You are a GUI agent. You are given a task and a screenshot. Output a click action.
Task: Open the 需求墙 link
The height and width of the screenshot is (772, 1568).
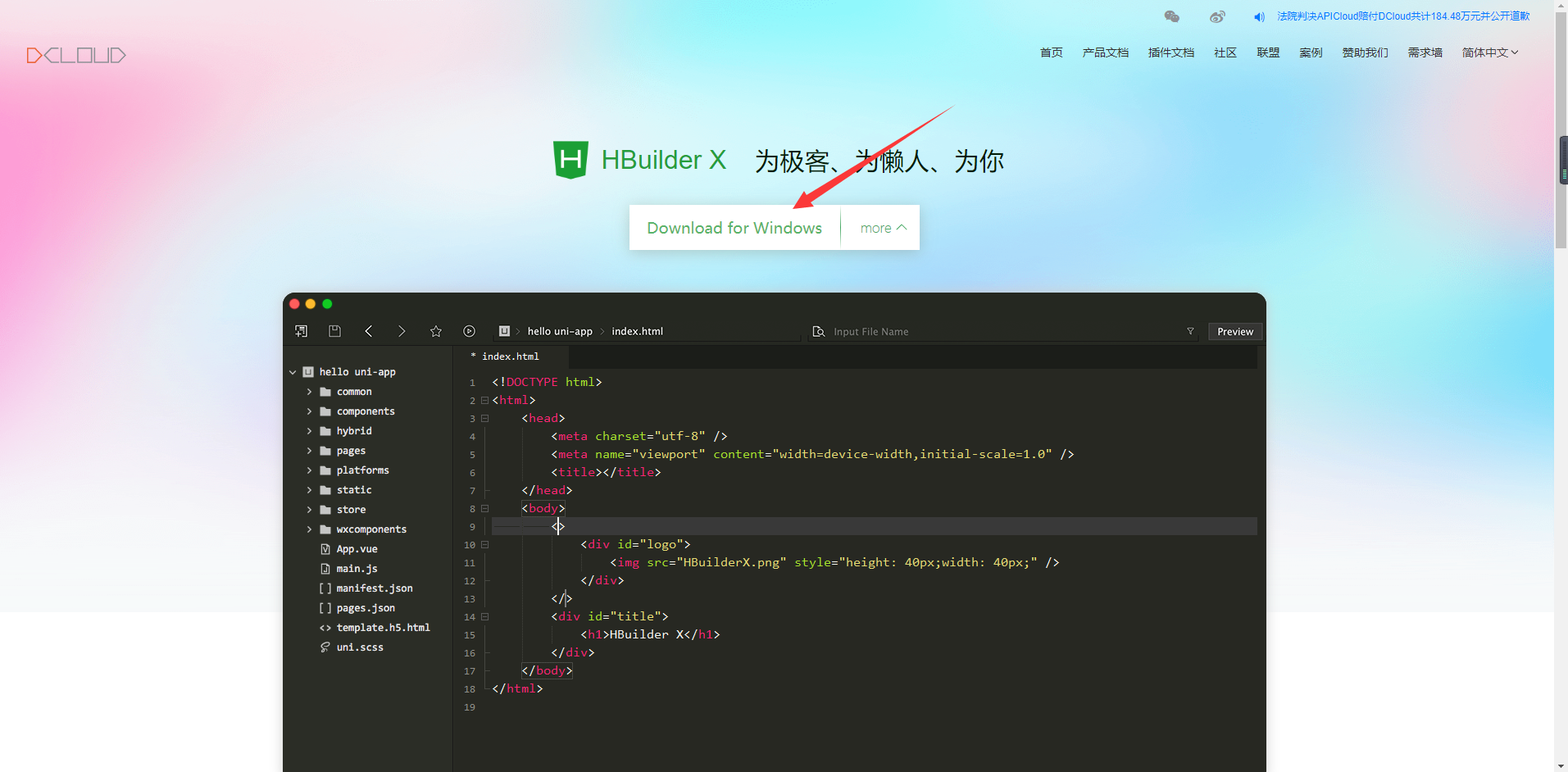[1425, 52]
